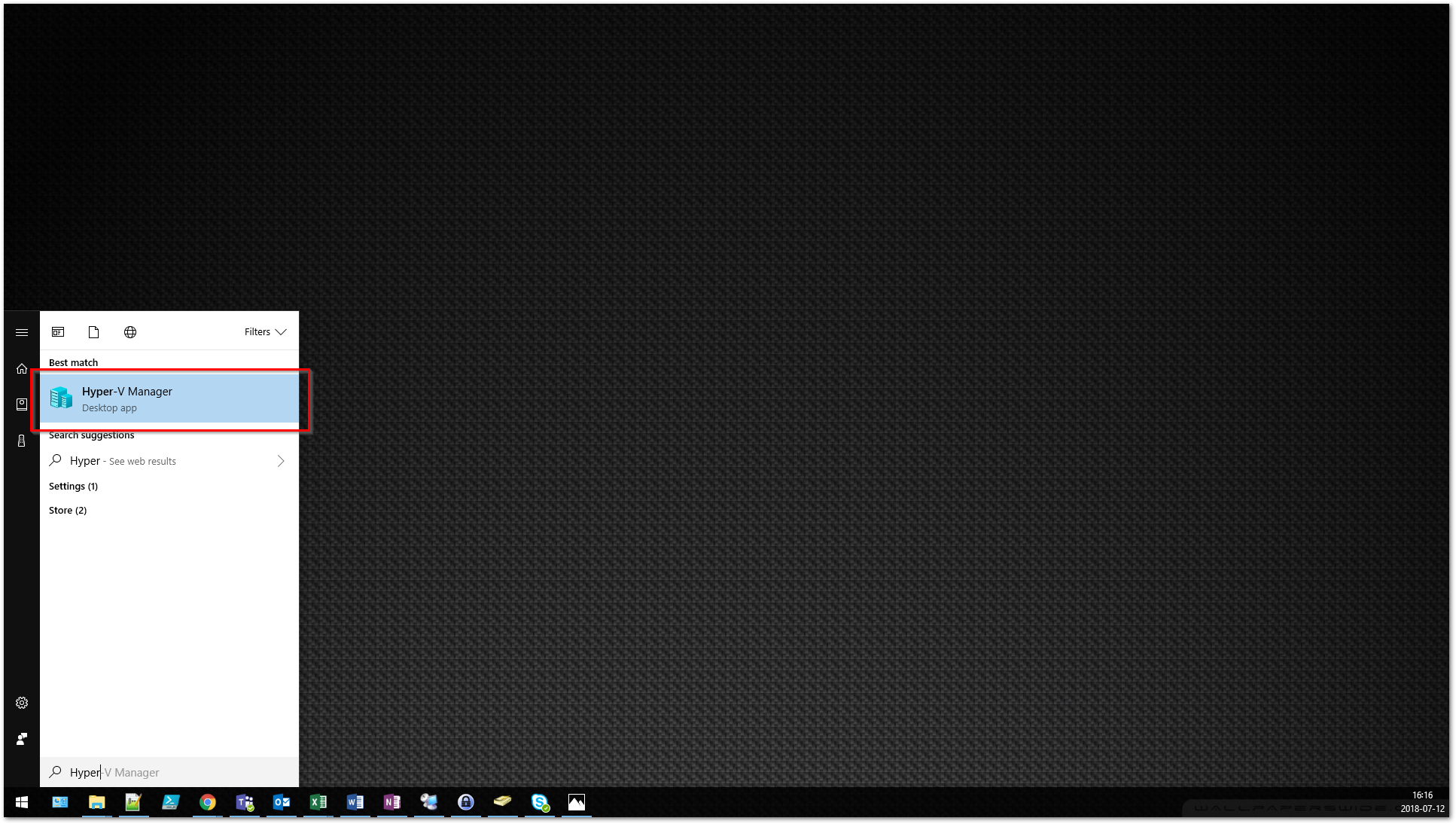Open the computer monitor app on taskbar

point(429,802)
